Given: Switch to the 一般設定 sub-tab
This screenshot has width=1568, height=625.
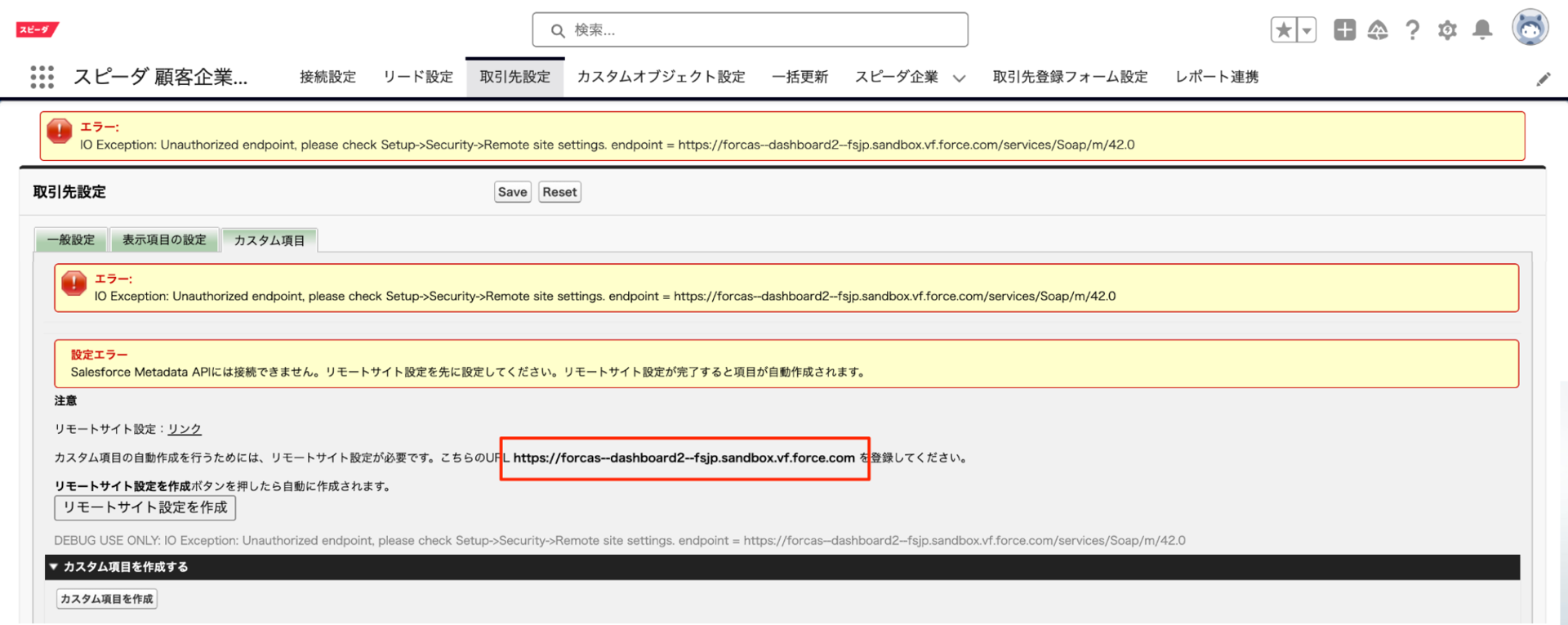Looking at the screenshot, I should pyautogui.click(x=71, y=240).
